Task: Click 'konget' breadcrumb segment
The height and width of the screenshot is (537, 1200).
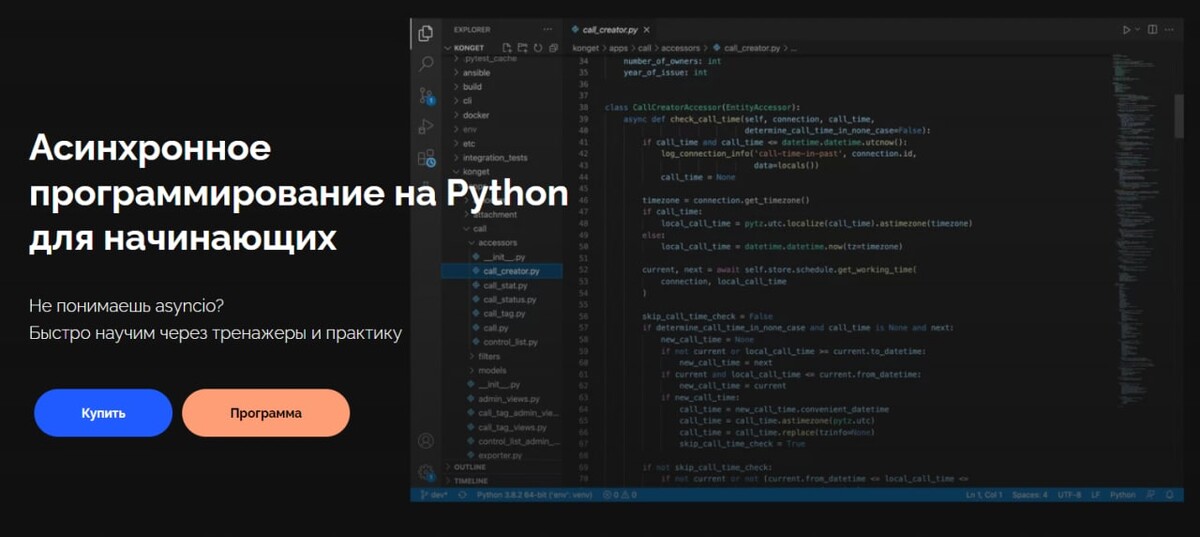Action: [585, 47]
